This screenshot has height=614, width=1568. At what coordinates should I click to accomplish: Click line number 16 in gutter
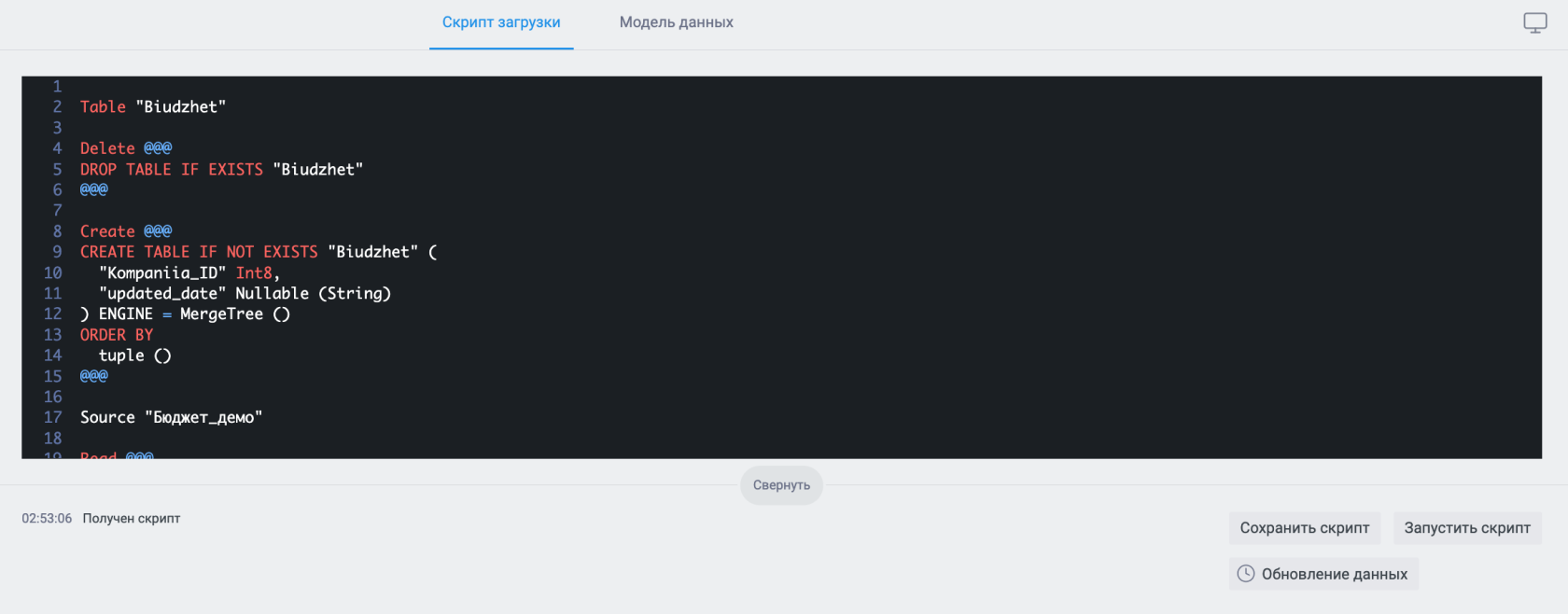tap(52, 398)
